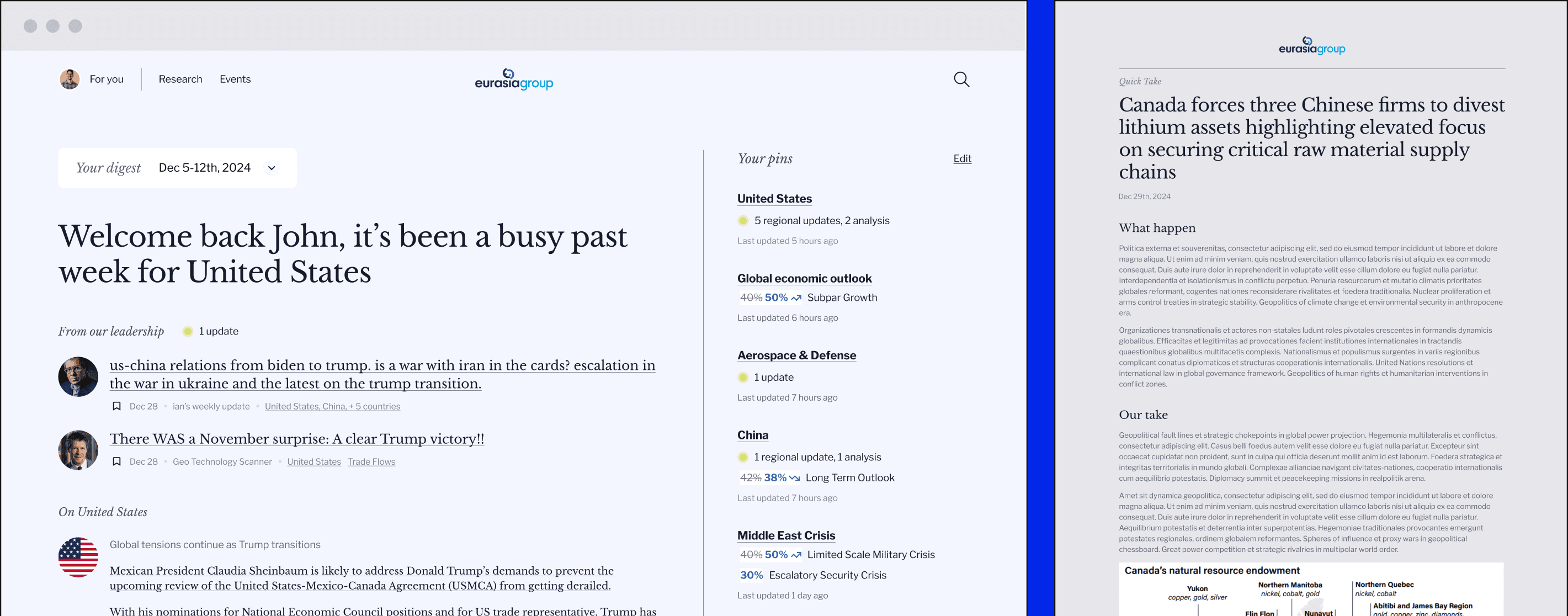Click John's profile avatar next to For you
Viewport: 1568px width, 616px height.
point(70,79)
